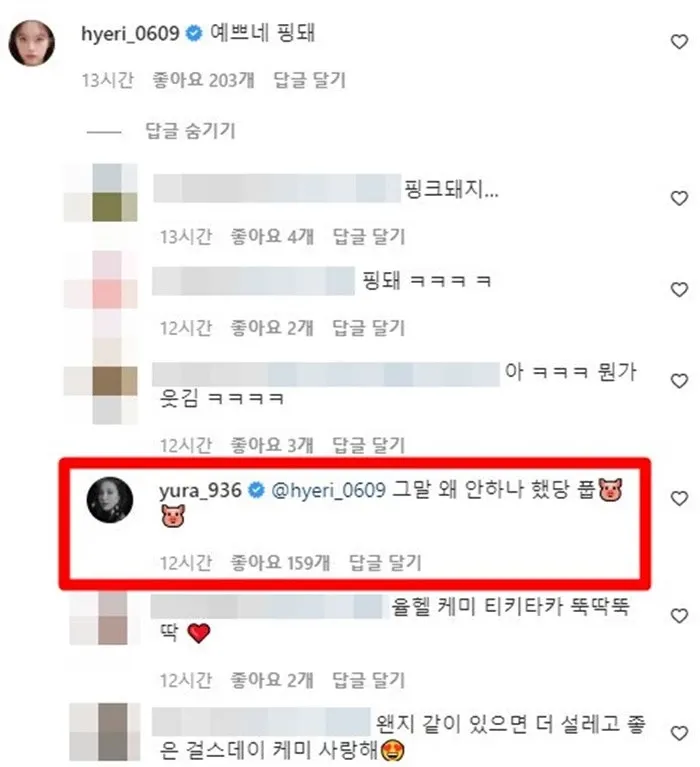Heart yura_936's reply to hyeri

point(679,498)
